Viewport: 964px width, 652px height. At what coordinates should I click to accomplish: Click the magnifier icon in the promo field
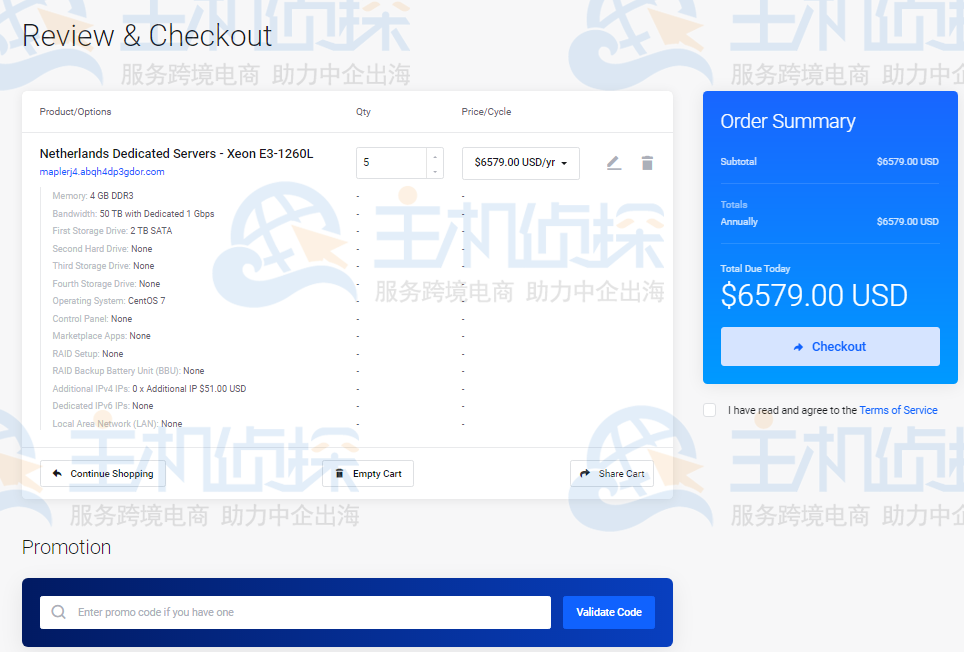pos(59,612)
